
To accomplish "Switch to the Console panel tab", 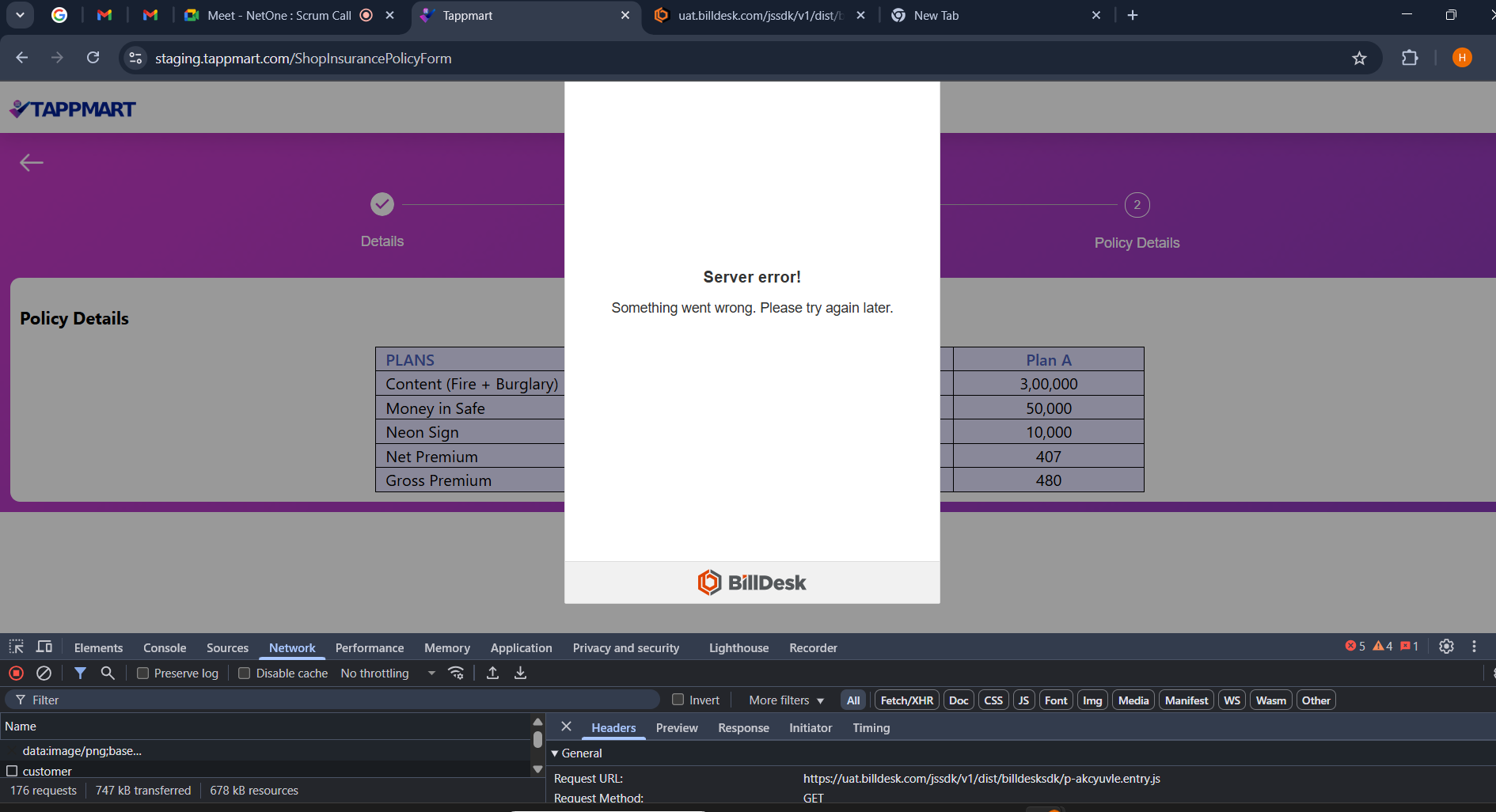I will [x=165, y=647].
